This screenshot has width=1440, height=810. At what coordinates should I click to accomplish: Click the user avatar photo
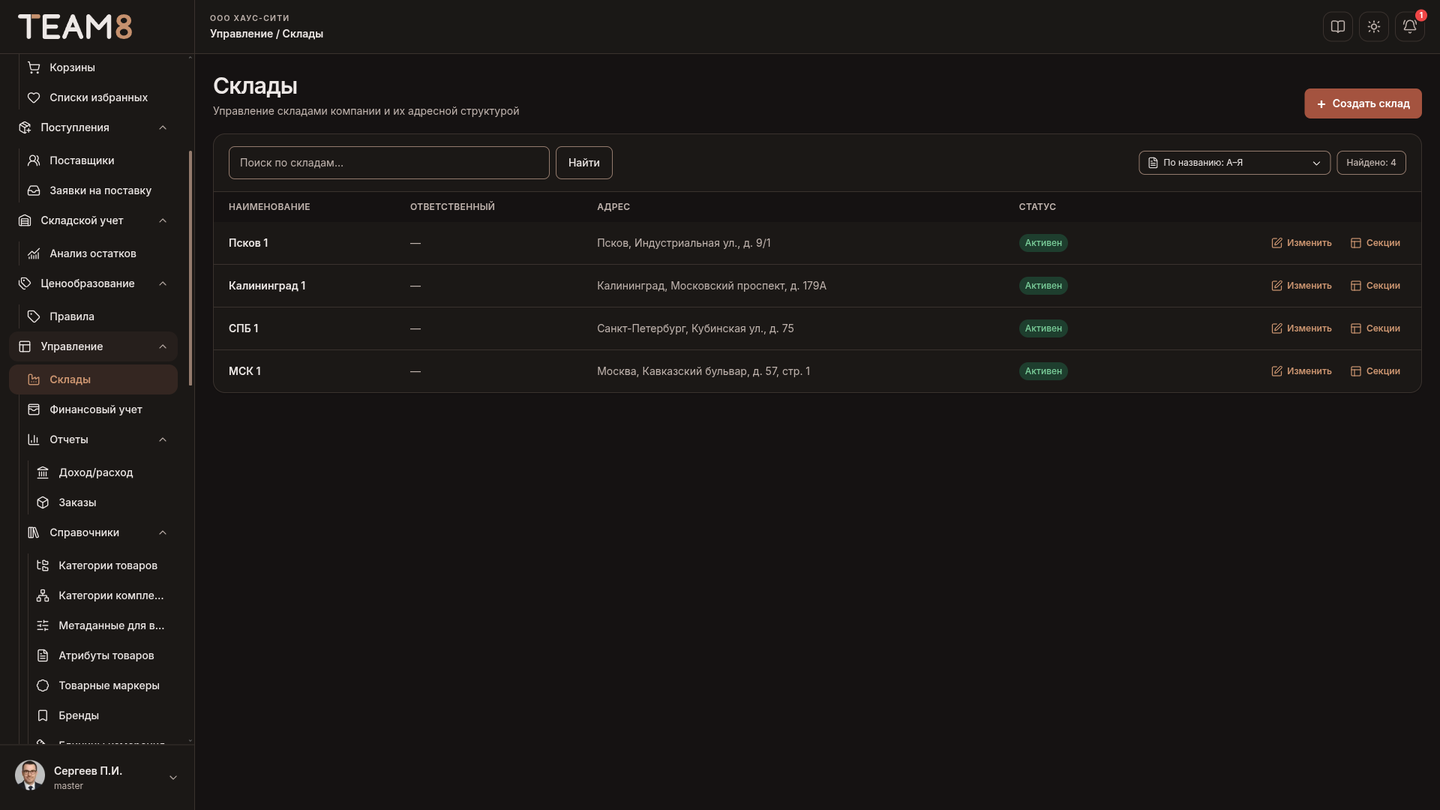tap(30, 776)
